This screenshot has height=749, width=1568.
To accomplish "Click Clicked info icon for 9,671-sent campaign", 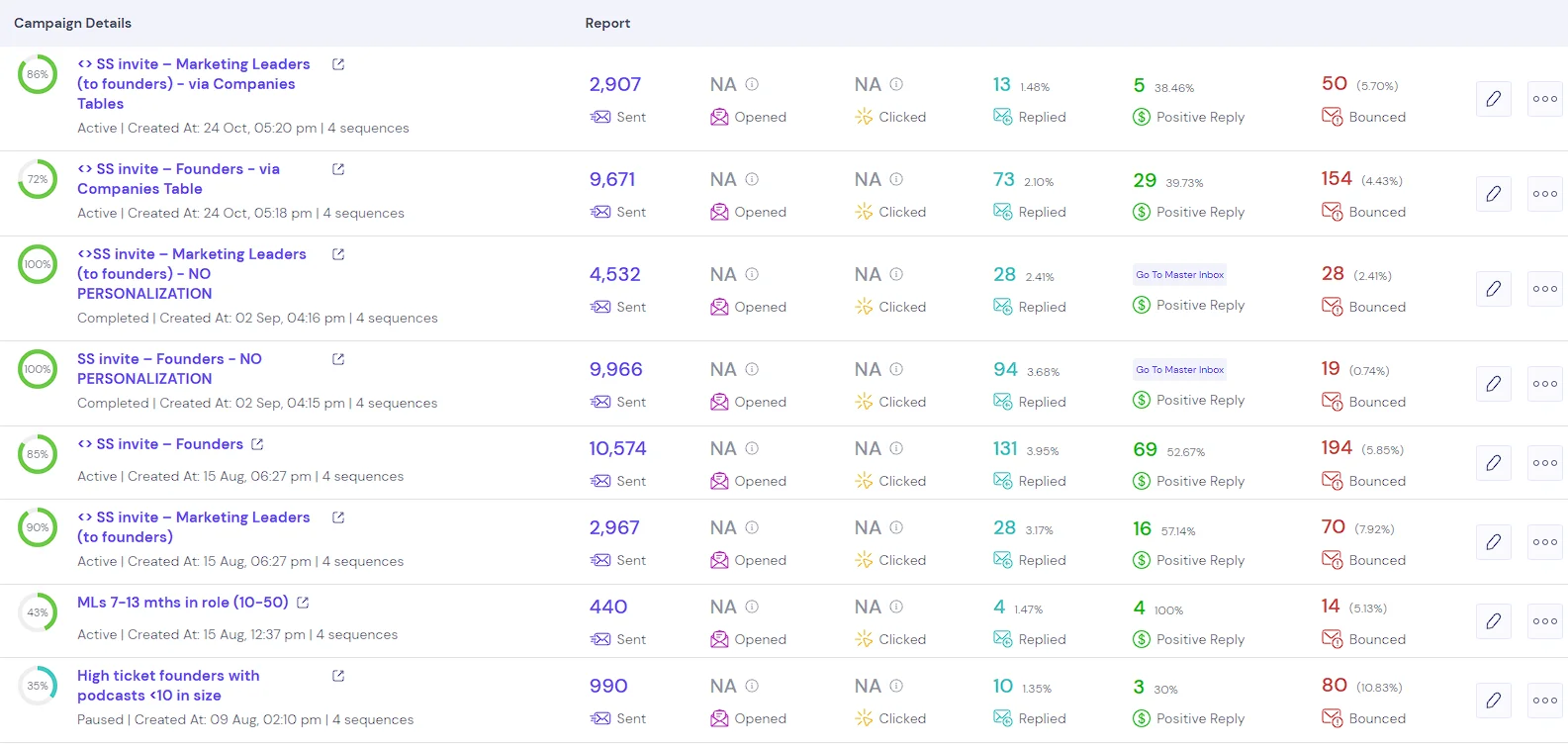I will pyautogui.click(x=896, y=180).
